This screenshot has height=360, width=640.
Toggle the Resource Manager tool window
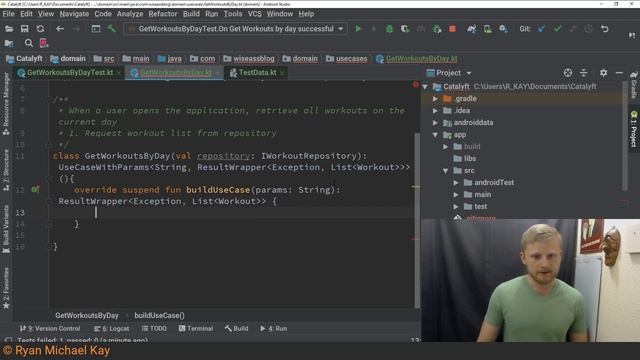[6, 104]
